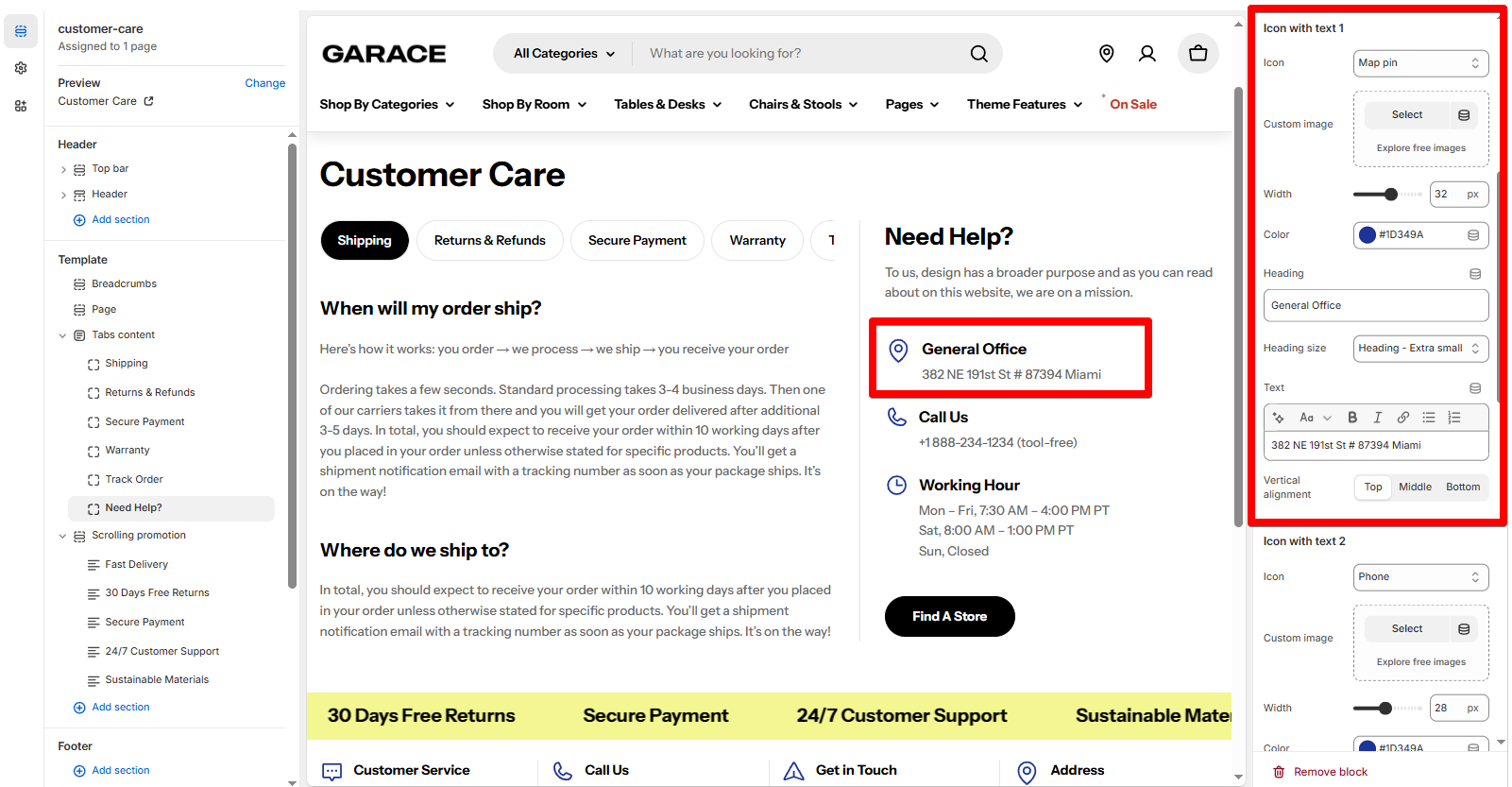
Task: Open the app embeds icon in left rail
Action: coord(21,106)
